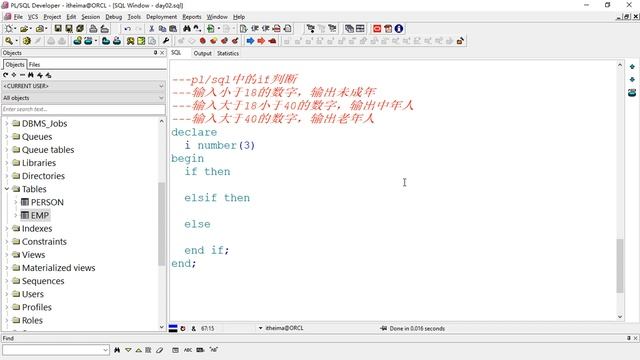Click the find binoculars icon in Find bar
The height and width of the screenshot is (360, 640).
click(x=117, y=350)
